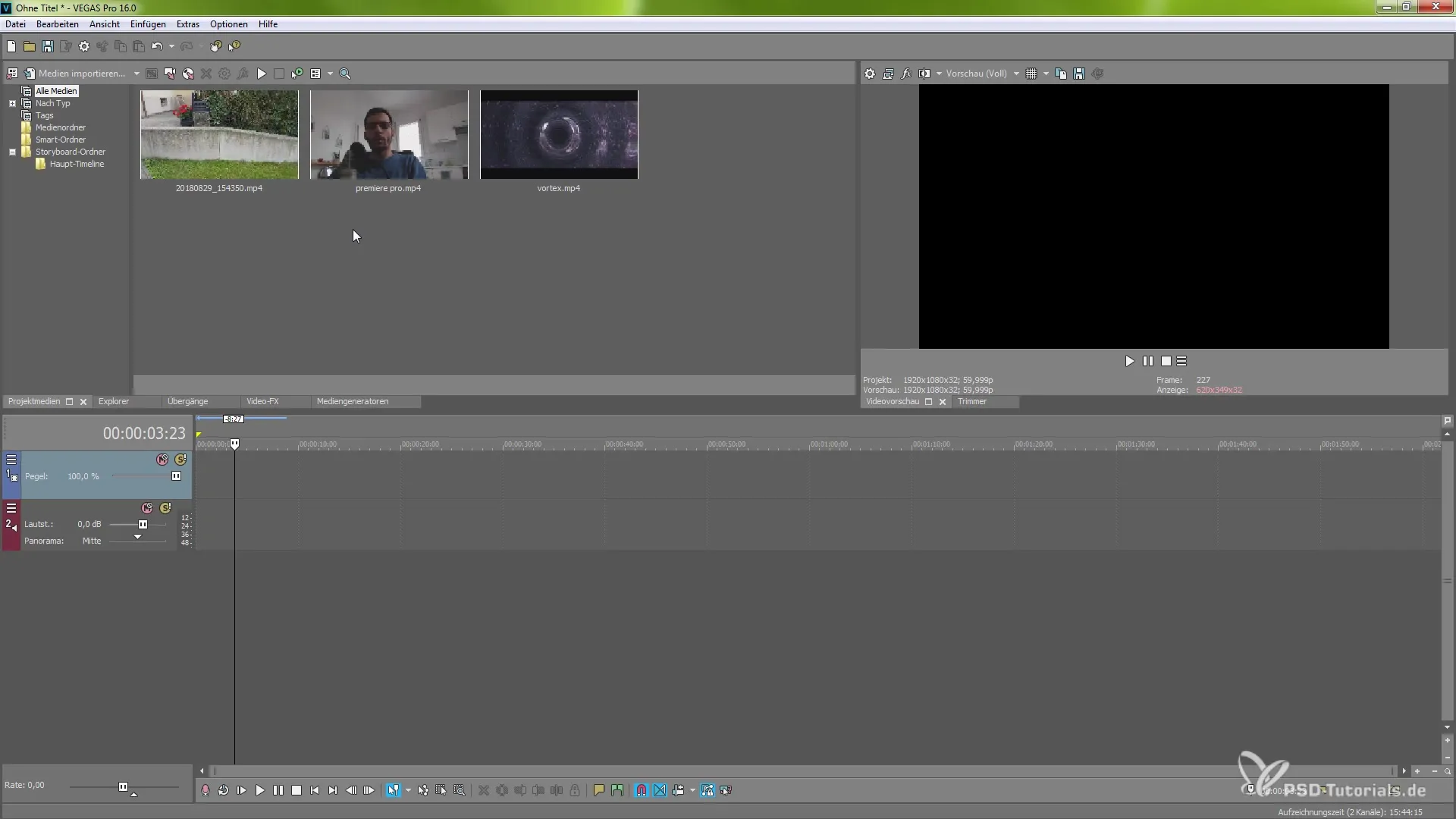Toggle loop playback in the transport bar
This screenshot has height=819, width=1456.
224,790
